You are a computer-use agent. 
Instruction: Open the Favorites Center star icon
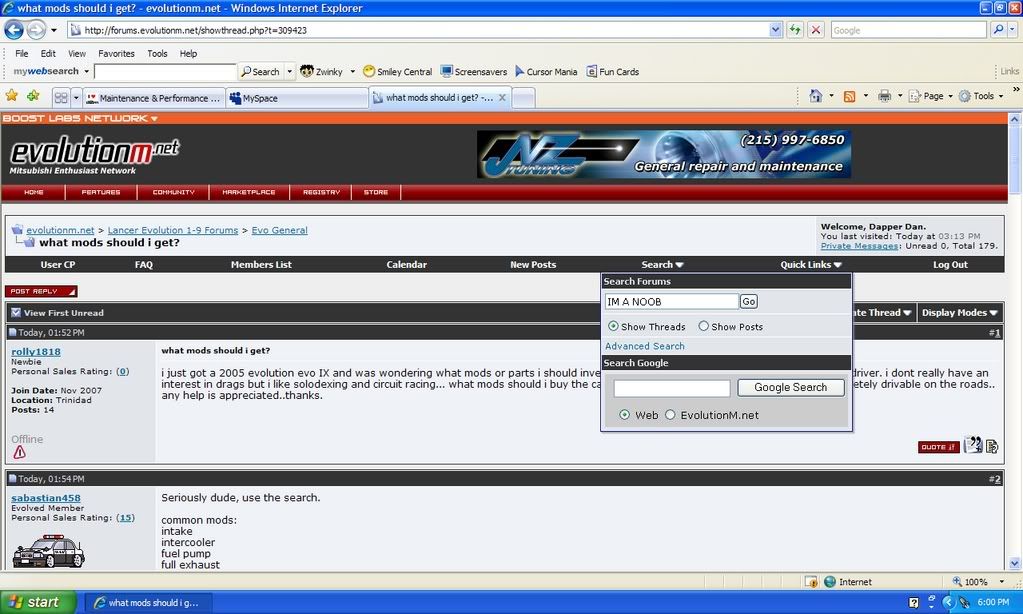pos(12,96)
